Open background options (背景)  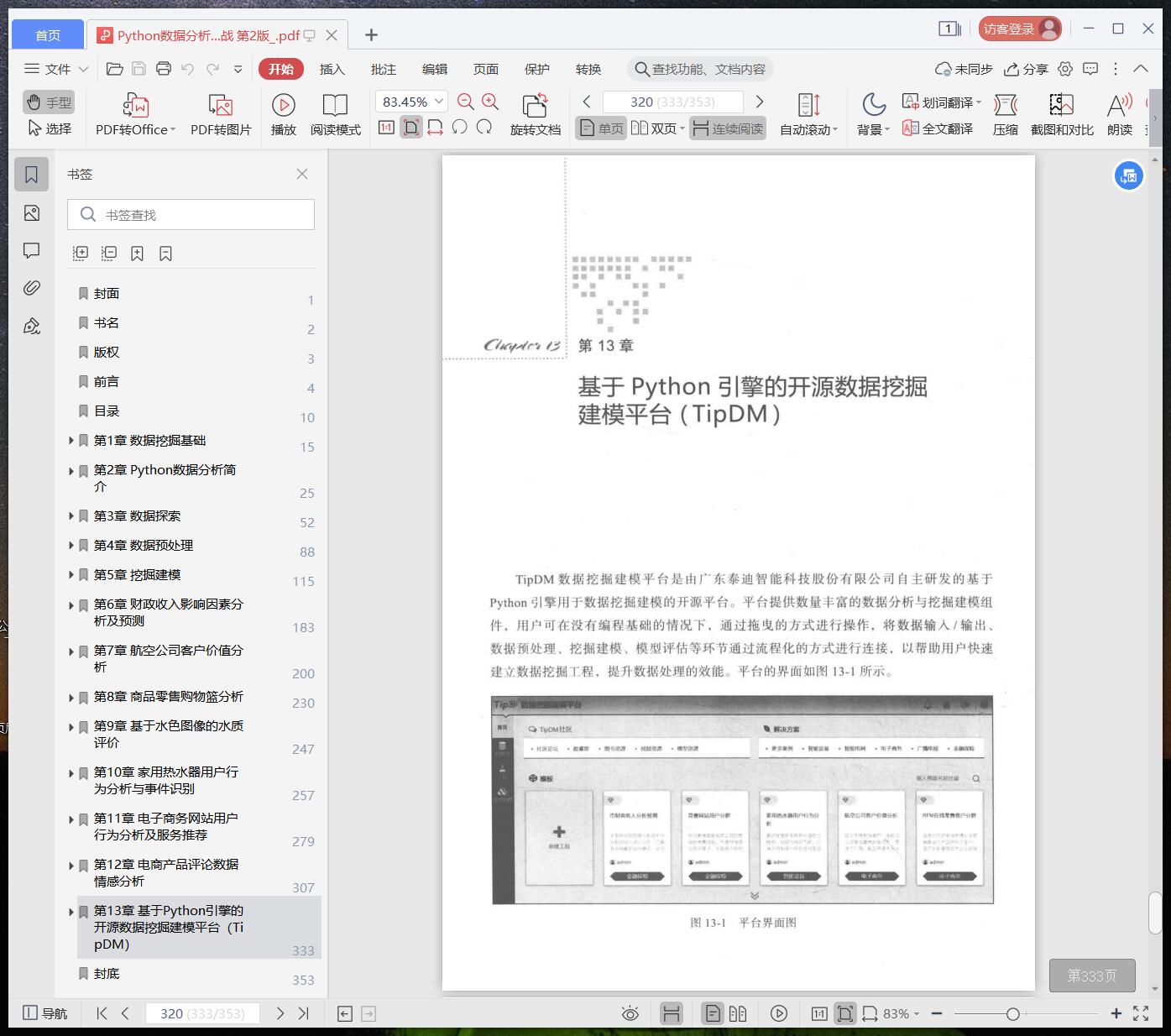[x=873, y=115]
